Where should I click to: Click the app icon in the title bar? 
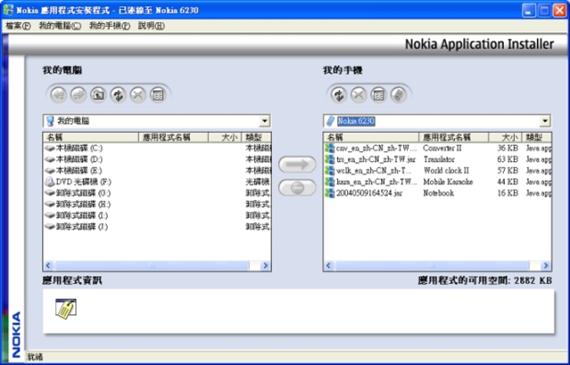click(8, 10)
